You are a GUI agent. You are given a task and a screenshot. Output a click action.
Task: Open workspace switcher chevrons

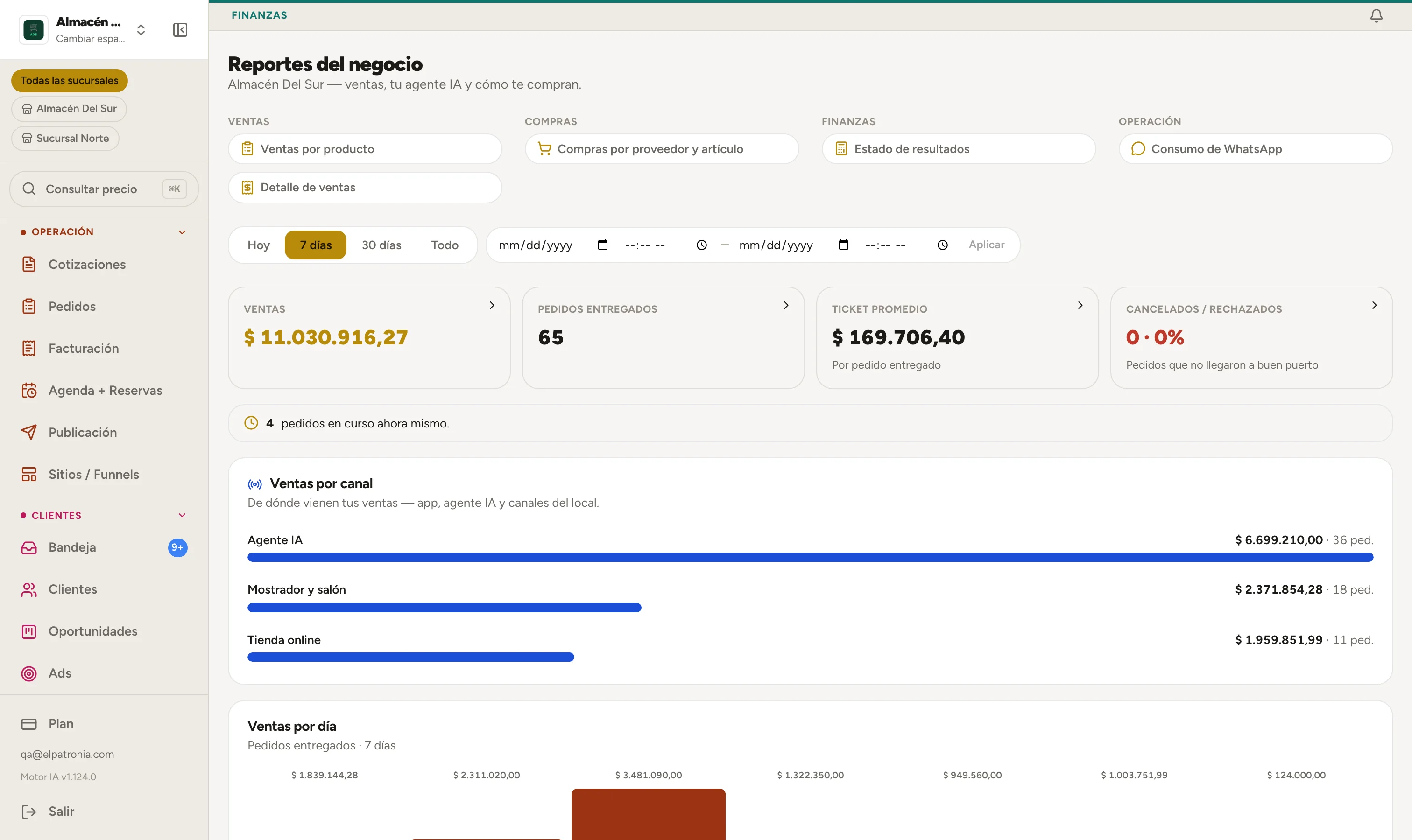click(x=141, y=30)
